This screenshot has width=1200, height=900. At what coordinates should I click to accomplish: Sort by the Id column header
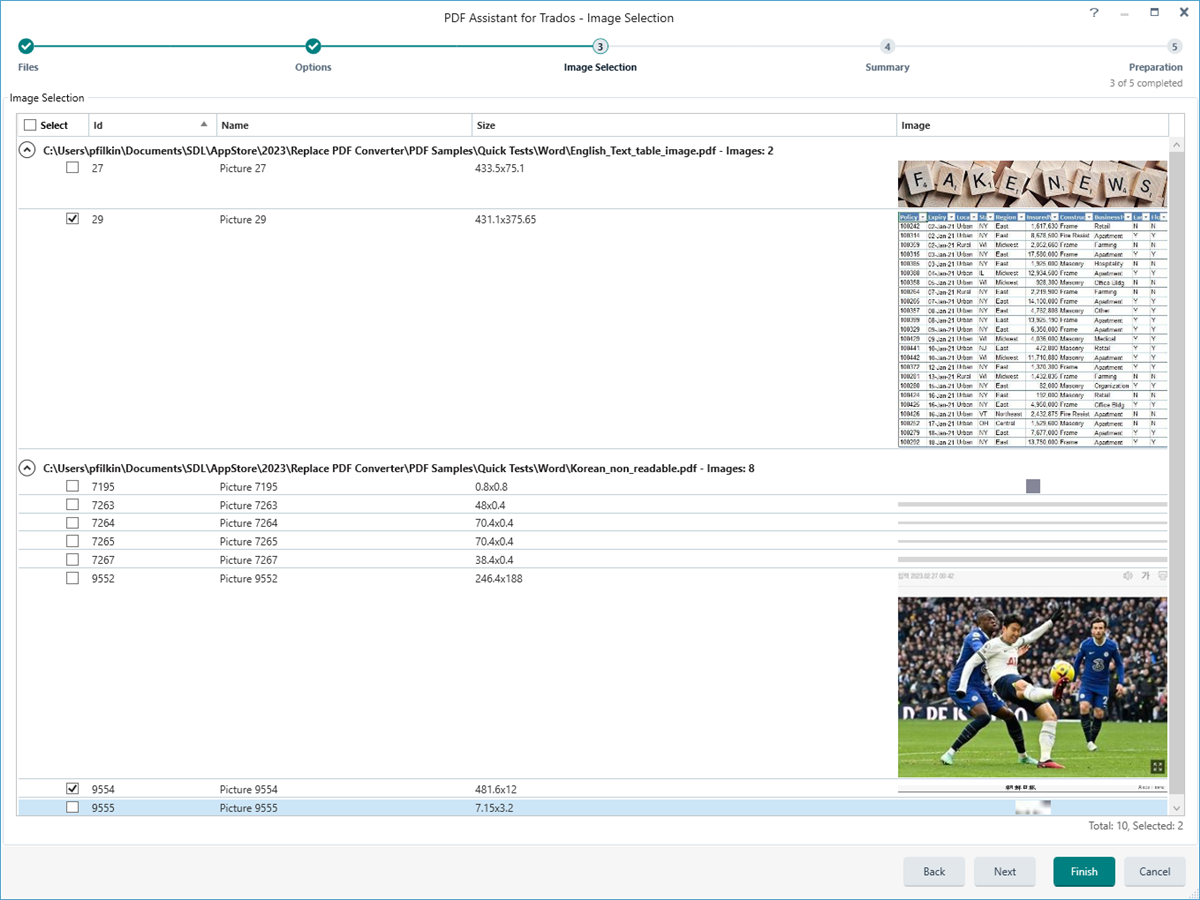151,125
